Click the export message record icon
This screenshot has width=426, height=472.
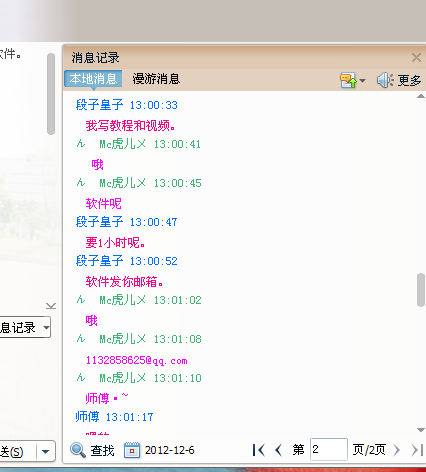(x=348, y=80)
